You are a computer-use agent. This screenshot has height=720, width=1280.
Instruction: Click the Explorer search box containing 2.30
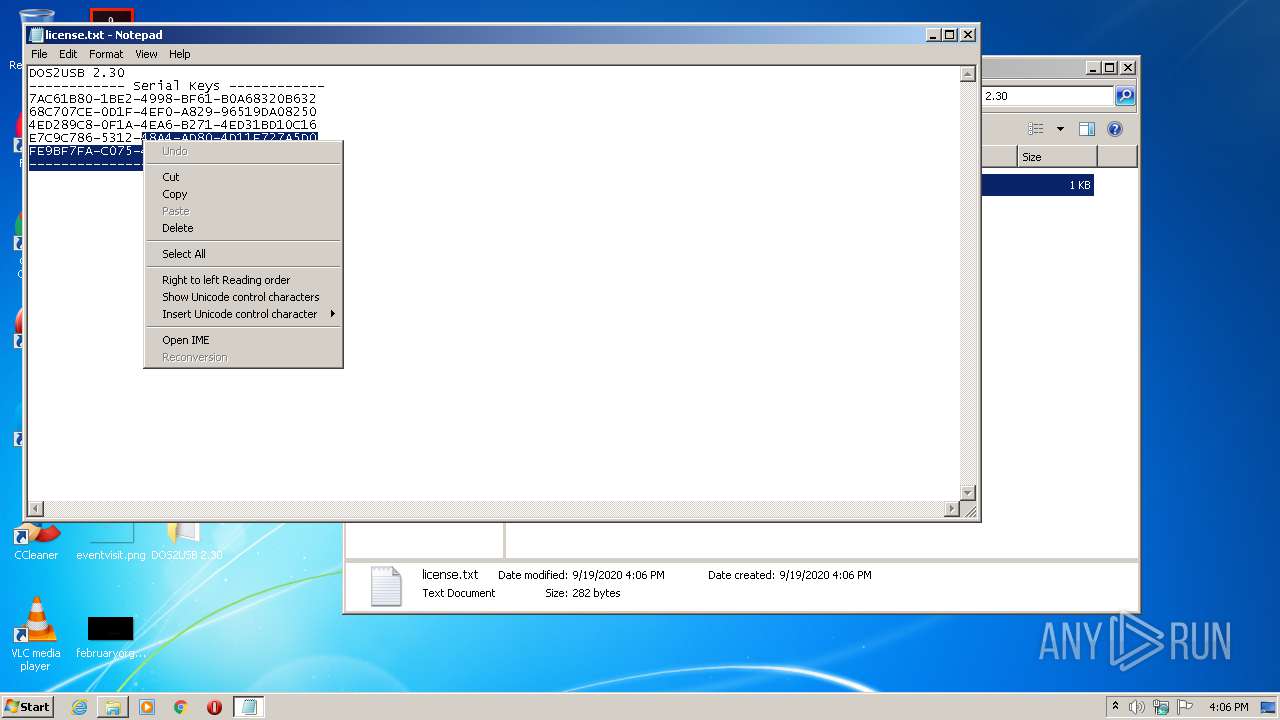coord(1047,96)
